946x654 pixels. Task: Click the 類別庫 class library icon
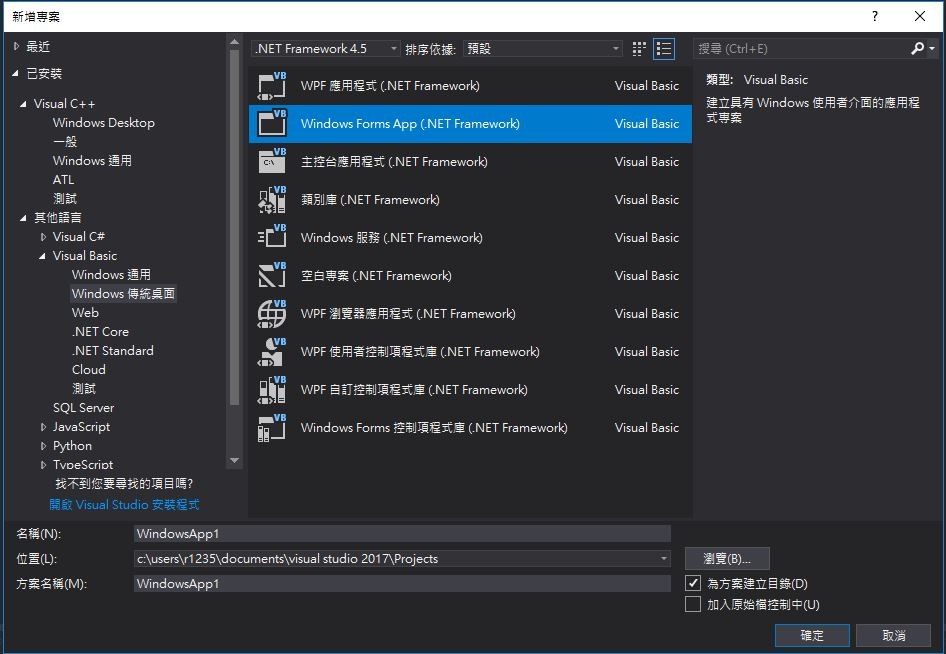point(271,200)
